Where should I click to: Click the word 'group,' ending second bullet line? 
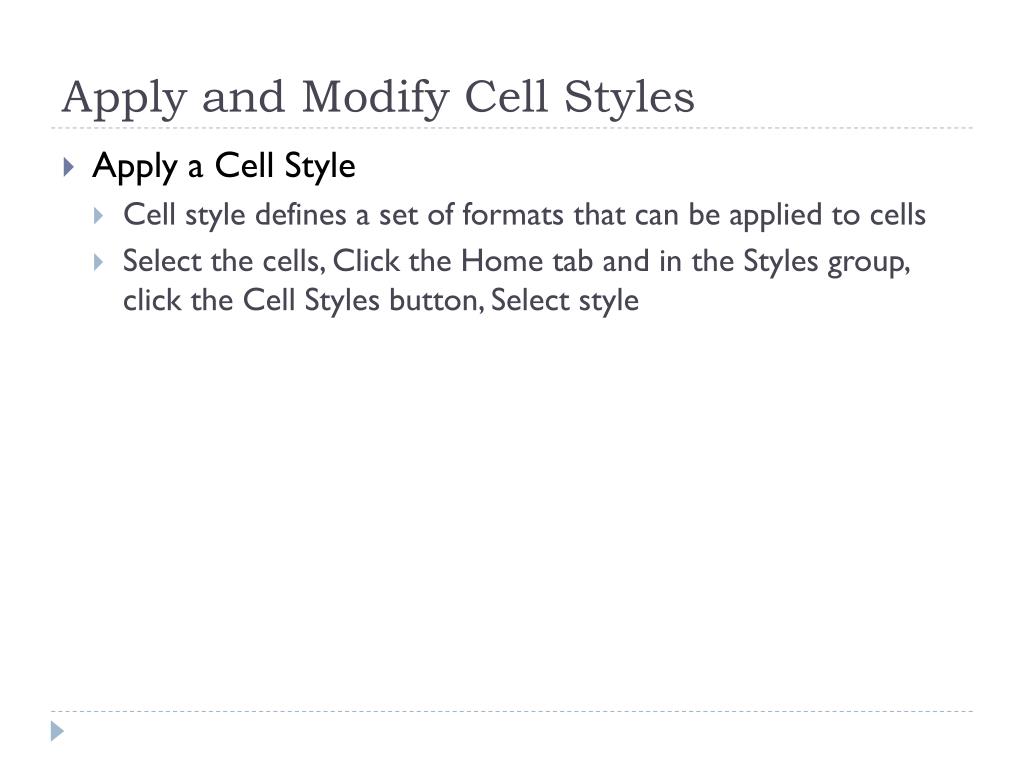[x=869, y=263]
